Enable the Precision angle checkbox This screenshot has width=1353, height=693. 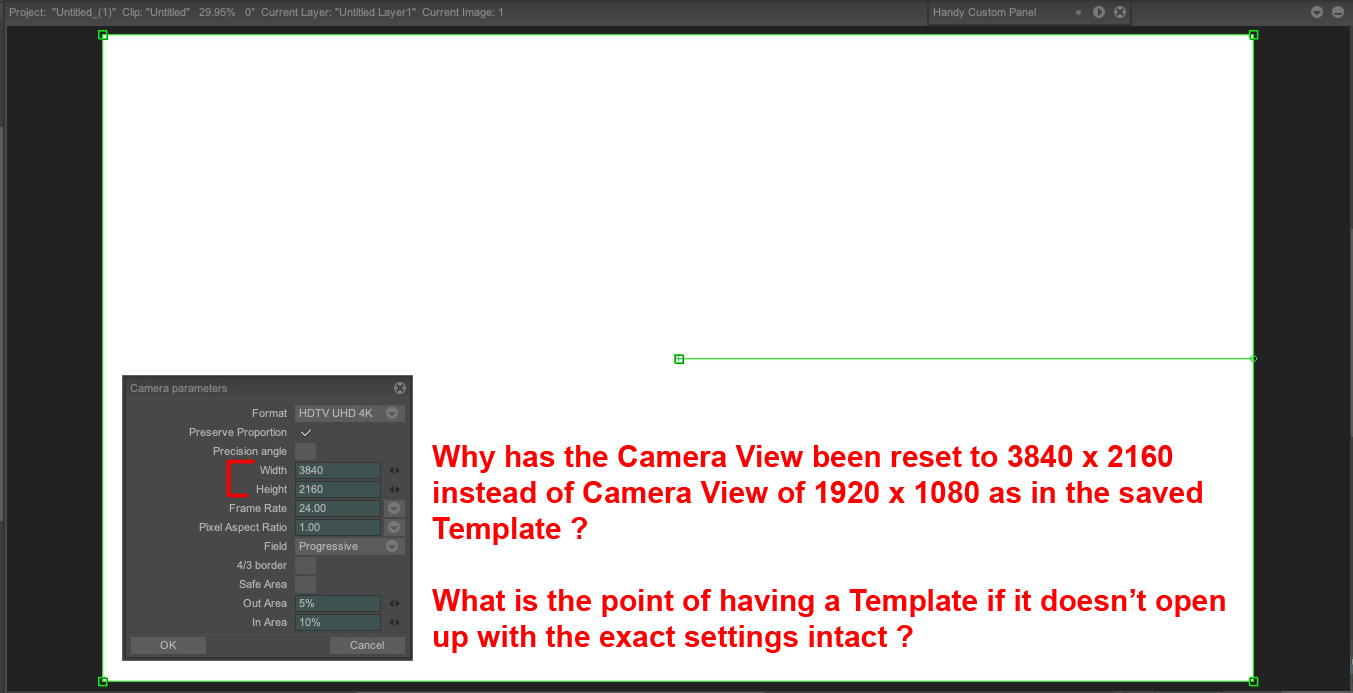click(306, 451)
